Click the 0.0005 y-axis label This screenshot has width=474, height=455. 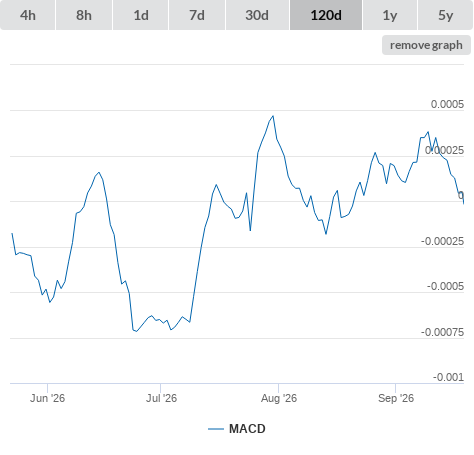click(447, 104)
